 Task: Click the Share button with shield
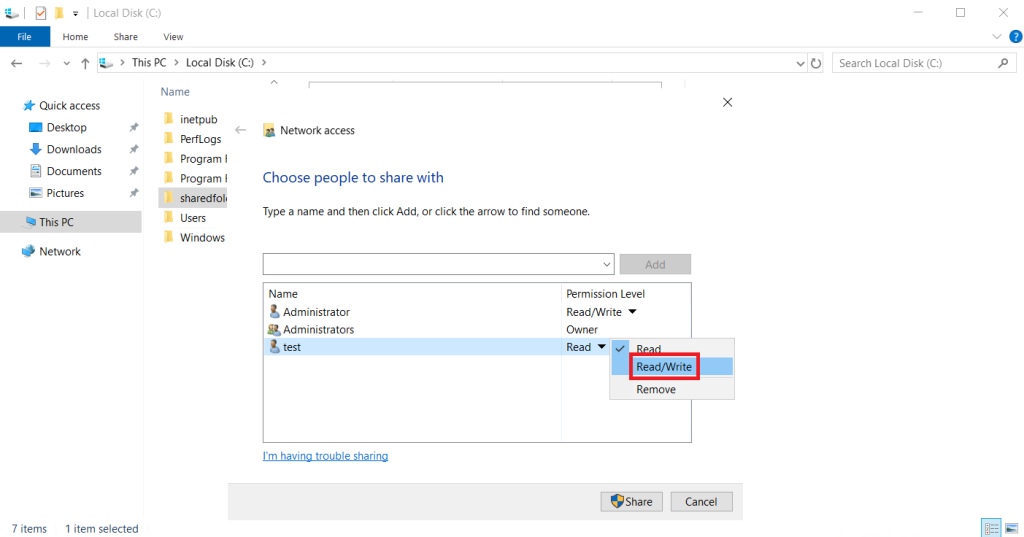click(x=632, y=502)
